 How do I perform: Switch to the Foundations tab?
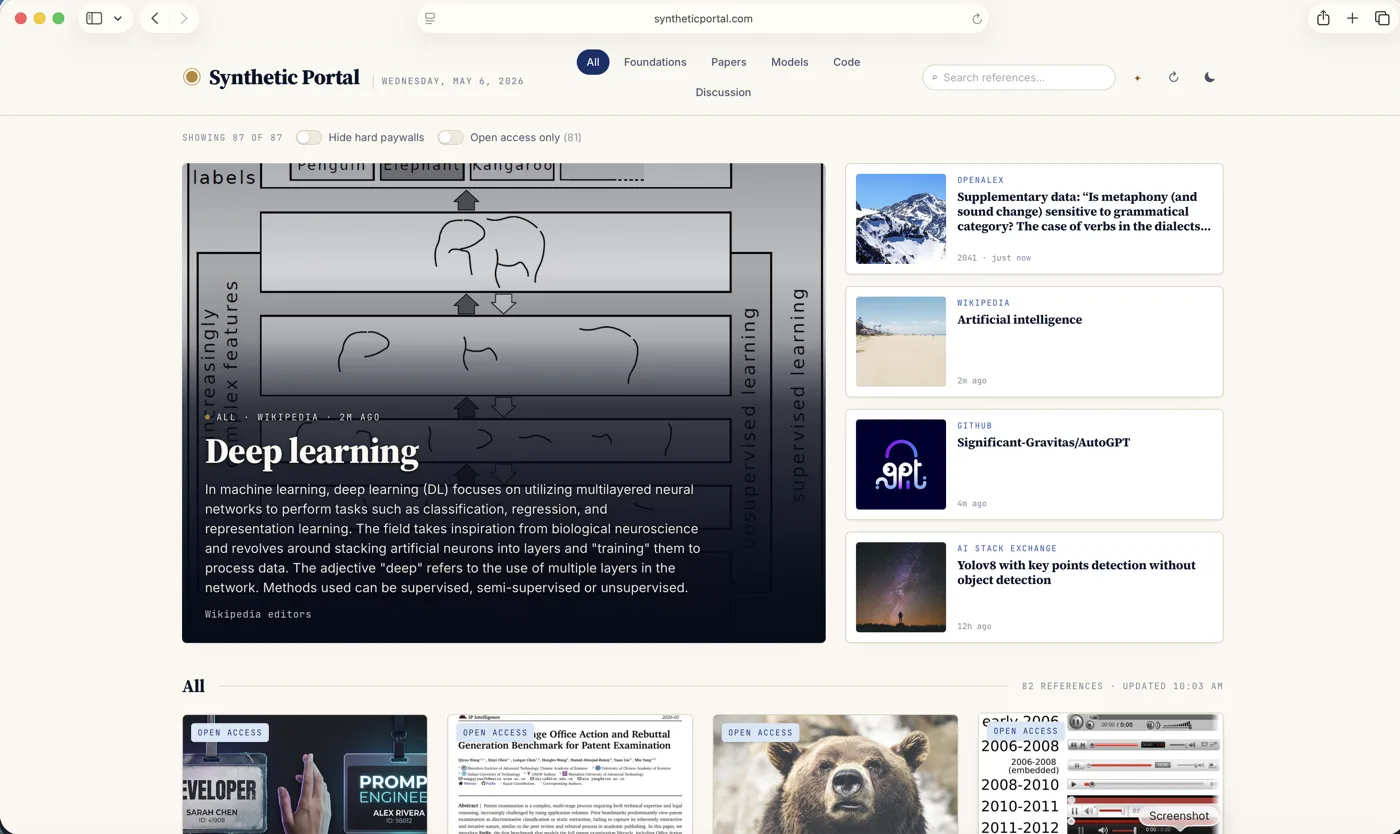coord(655,62)
